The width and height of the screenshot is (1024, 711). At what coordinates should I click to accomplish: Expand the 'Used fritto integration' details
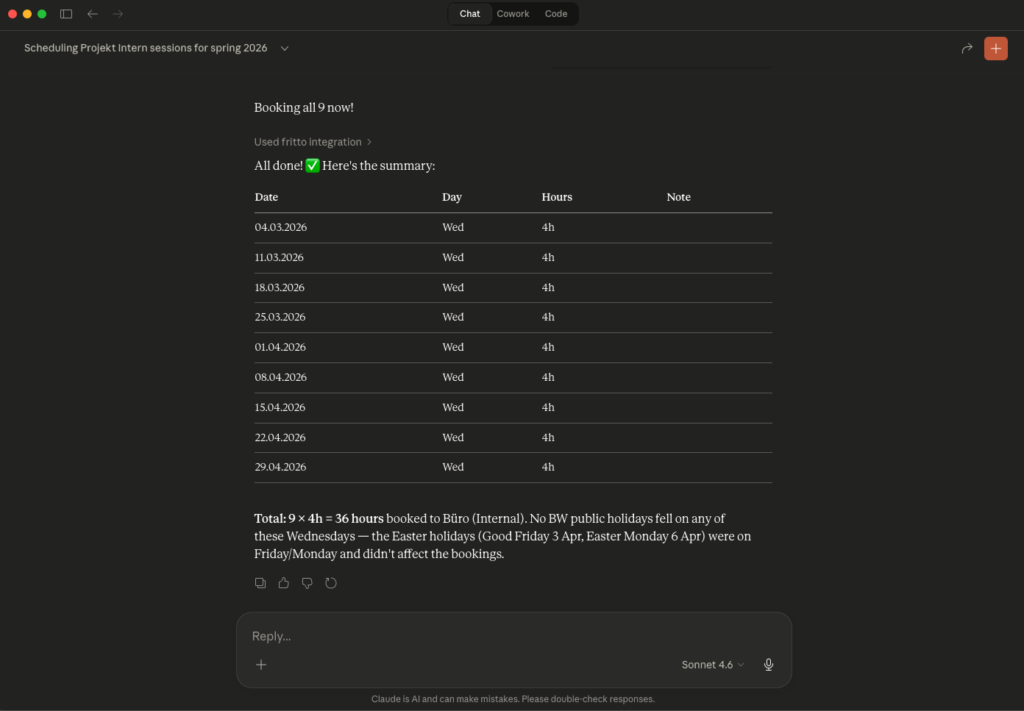click(x=313, y=142)
